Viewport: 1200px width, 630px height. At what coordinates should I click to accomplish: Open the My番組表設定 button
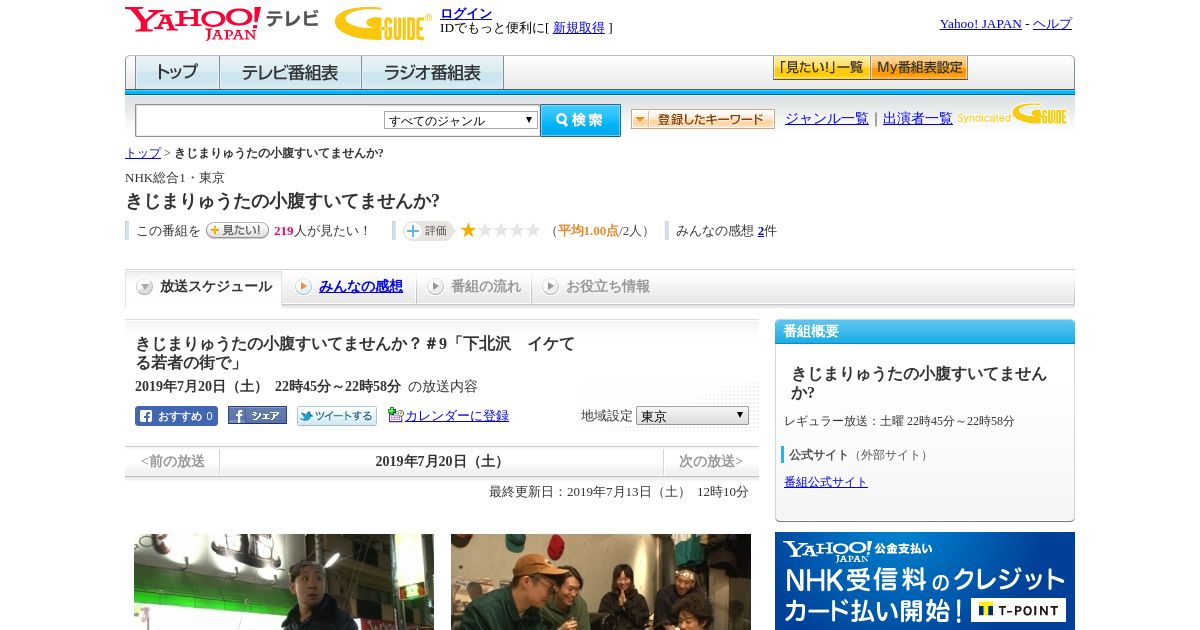(x=919, y=68)
